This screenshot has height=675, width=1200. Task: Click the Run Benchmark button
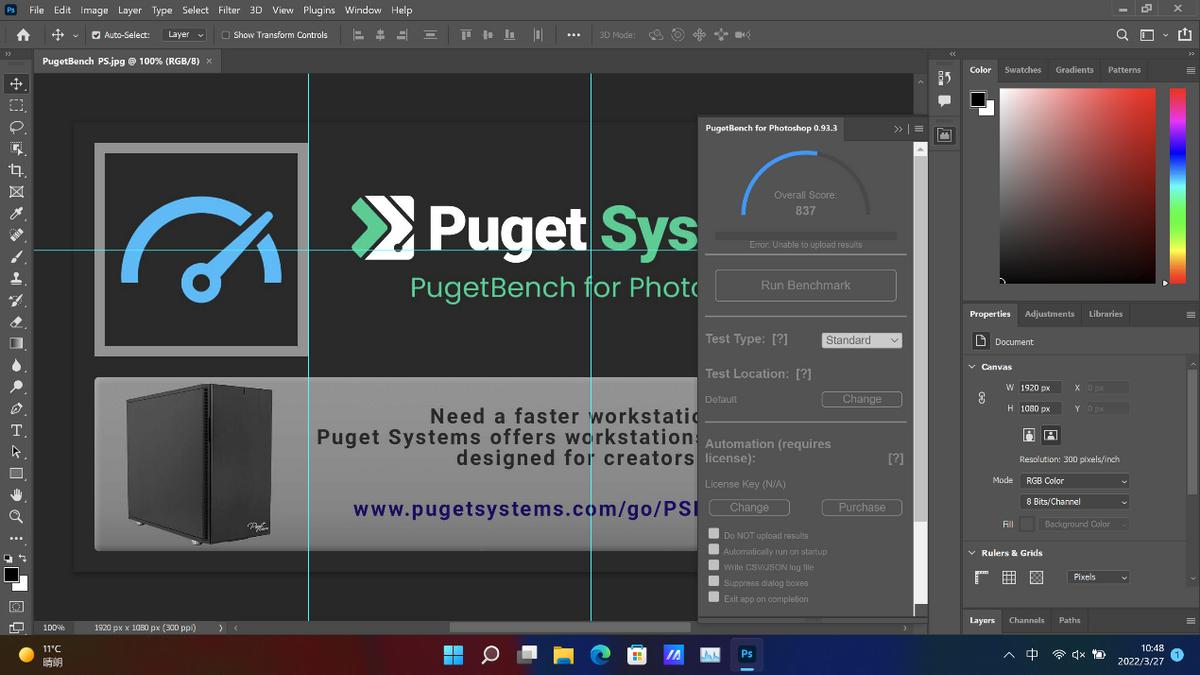tap(805, 285)
